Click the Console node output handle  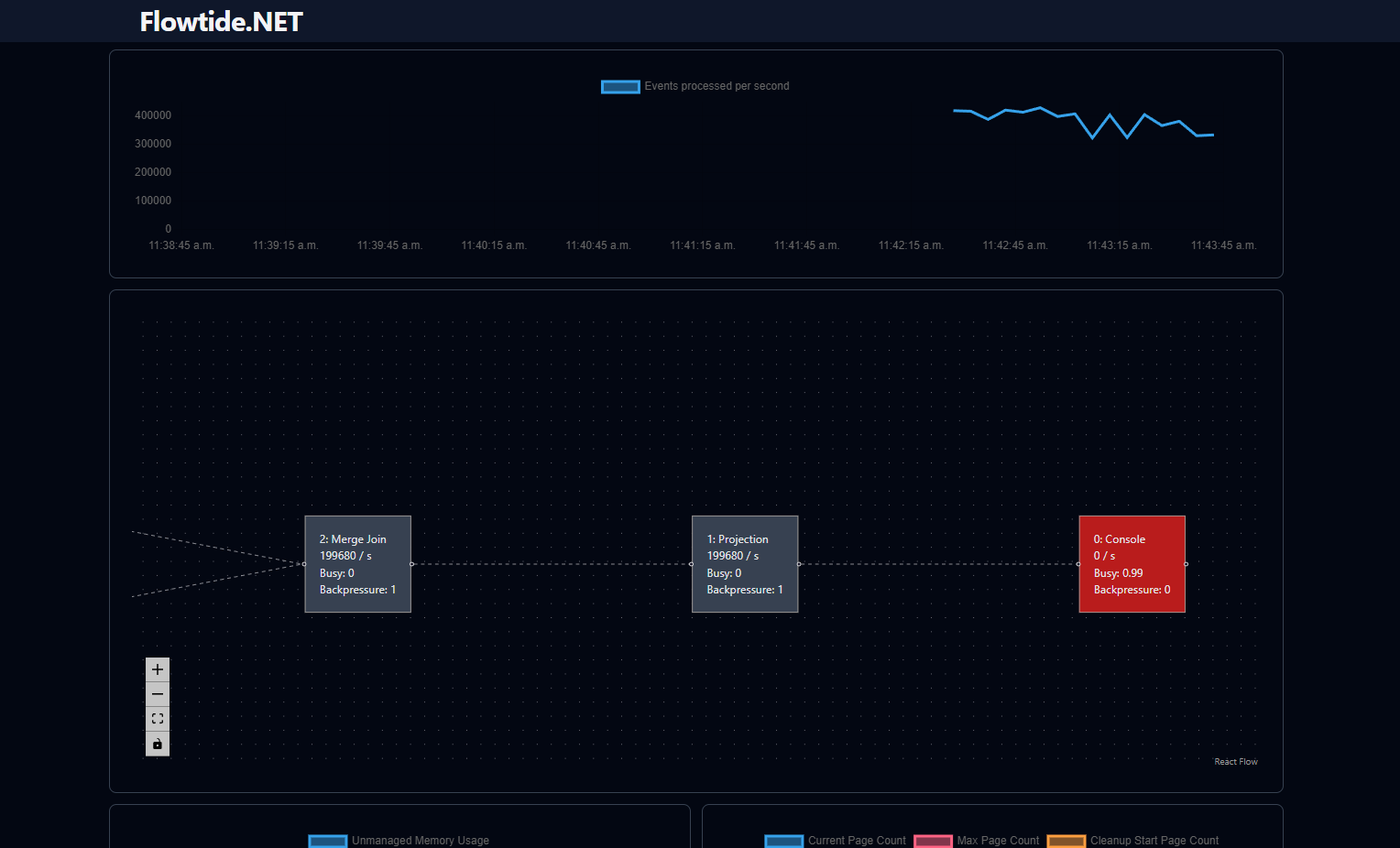tap(1186, 564)
